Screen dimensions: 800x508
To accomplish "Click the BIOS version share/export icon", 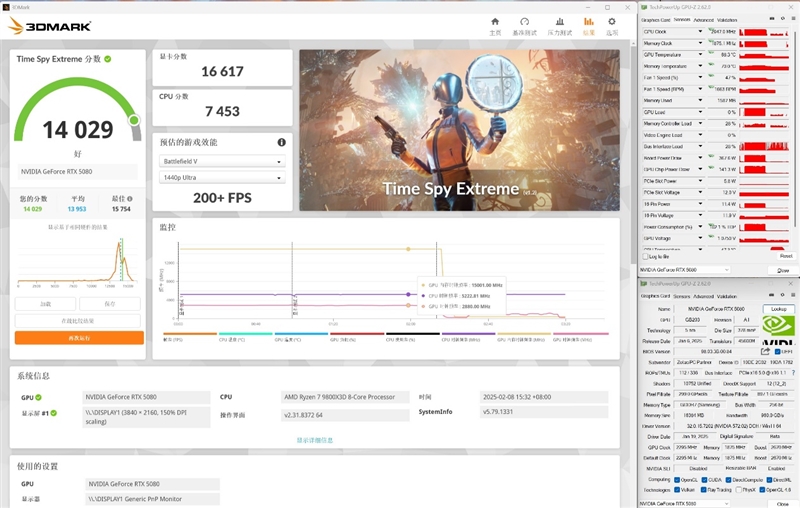I will (x=763, y=351).
